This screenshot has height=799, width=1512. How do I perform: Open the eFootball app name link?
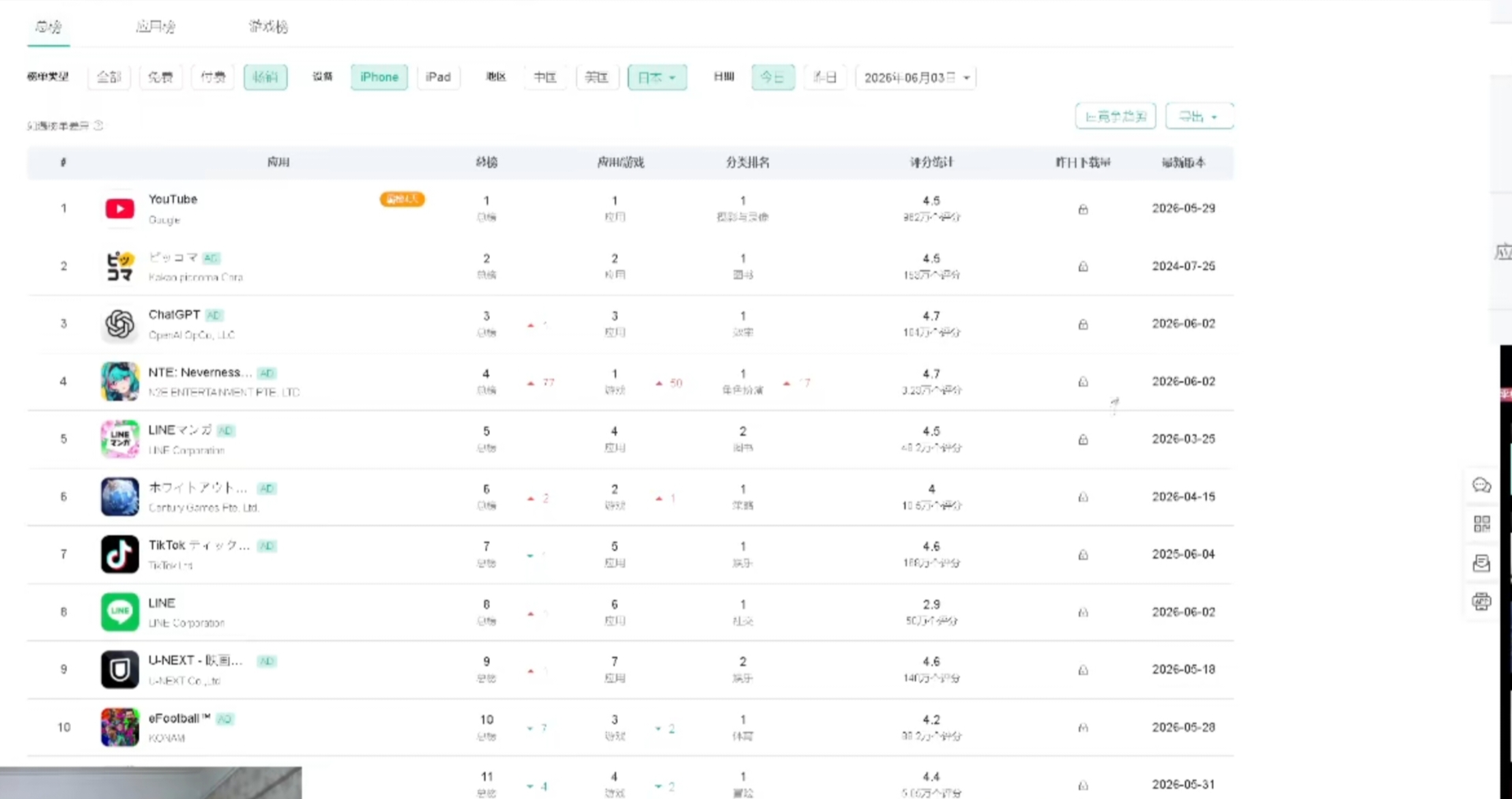pos(179,718)
